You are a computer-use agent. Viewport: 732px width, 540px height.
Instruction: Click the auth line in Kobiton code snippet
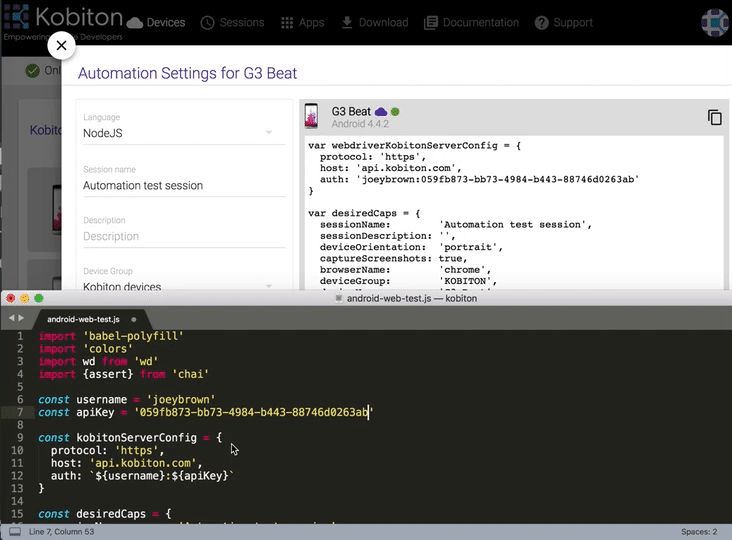pyautogui.click(x=479, y=180)
